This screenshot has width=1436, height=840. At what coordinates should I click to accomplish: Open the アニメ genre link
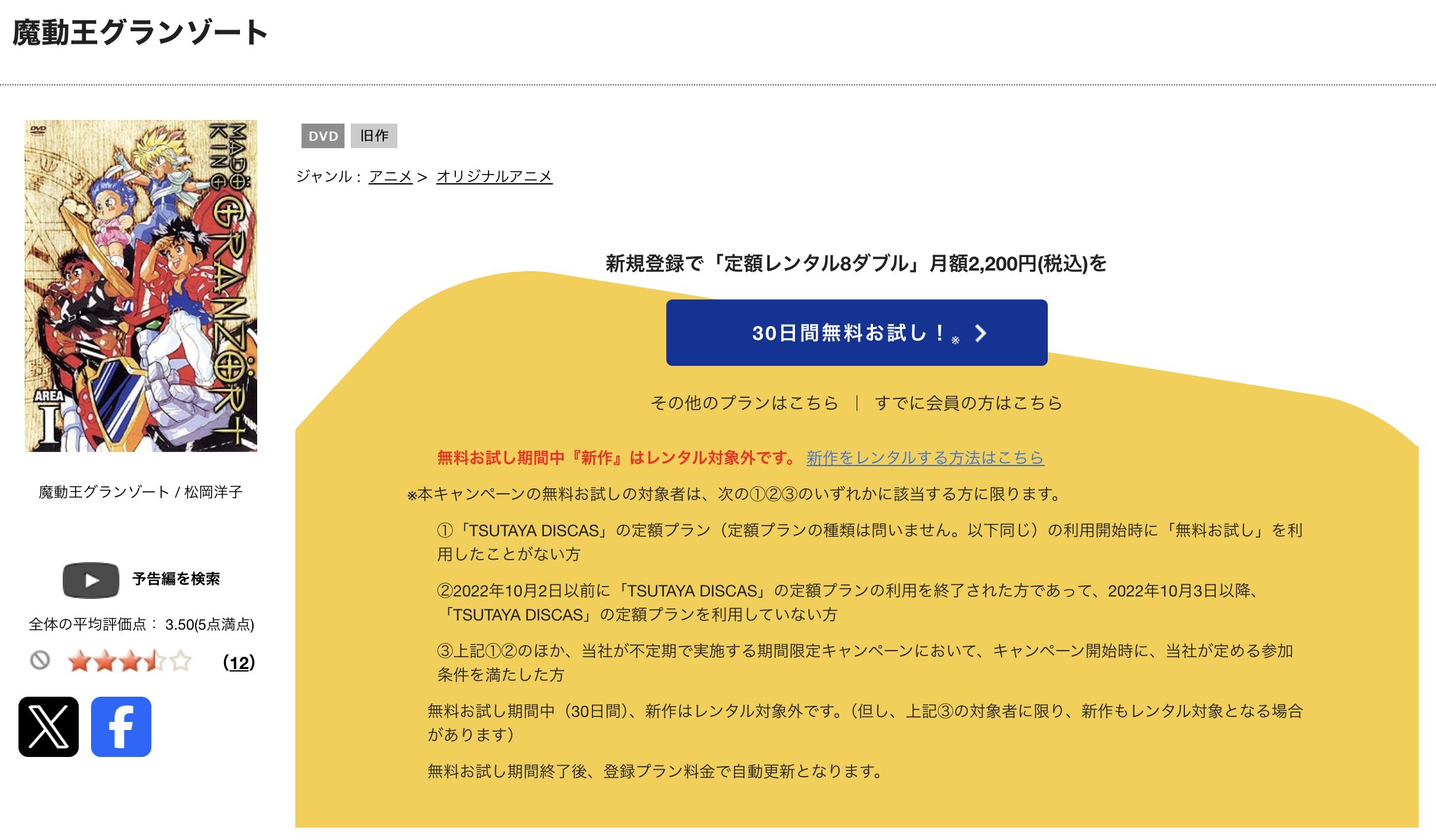tap(391, 176)
